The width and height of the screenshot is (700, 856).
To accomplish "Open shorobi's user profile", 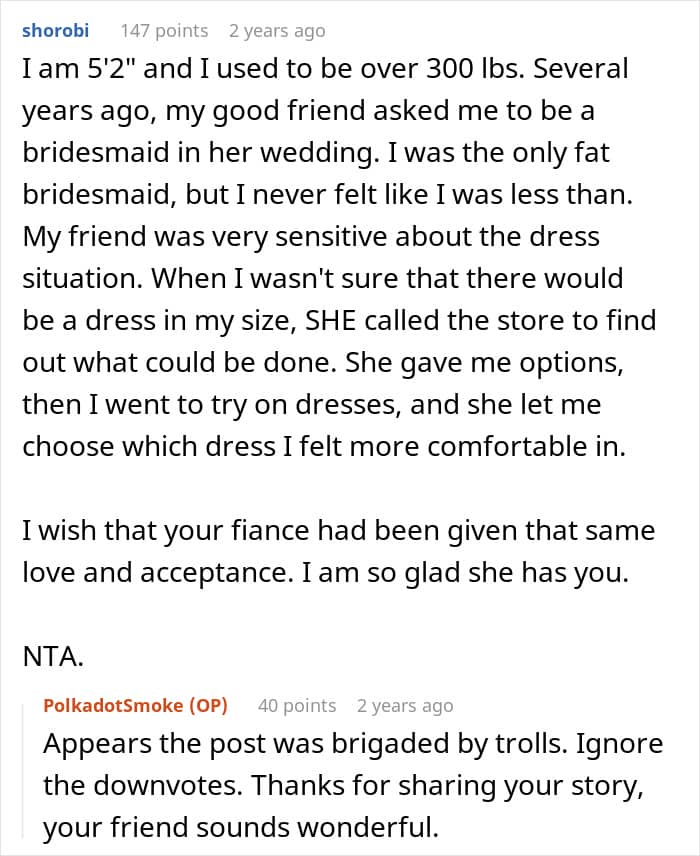I will tap(55, 31).
